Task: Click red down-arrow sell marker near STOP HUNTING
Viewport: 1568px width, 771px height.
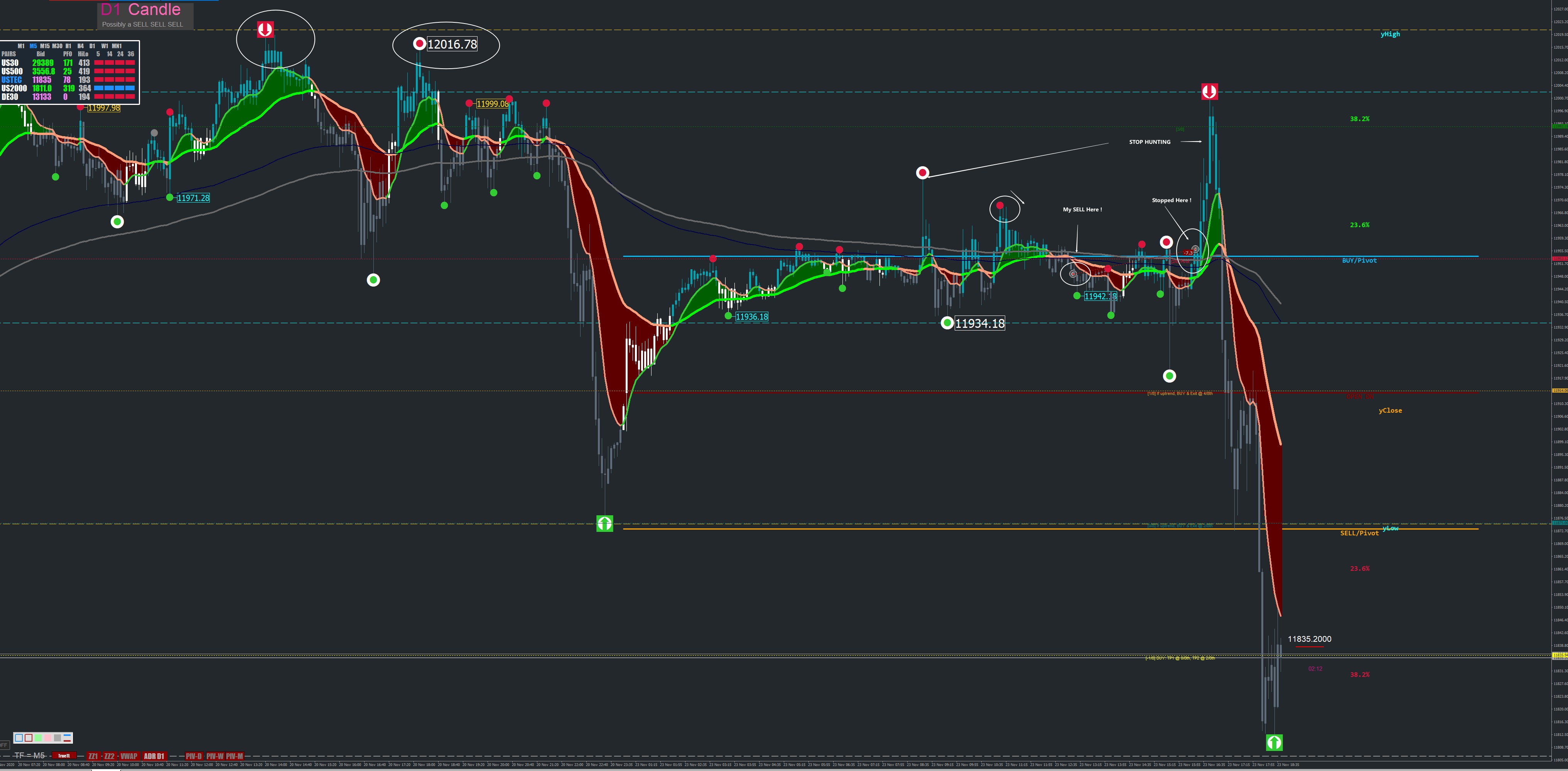Action: pyautogui.click(x=1209, y=92)
